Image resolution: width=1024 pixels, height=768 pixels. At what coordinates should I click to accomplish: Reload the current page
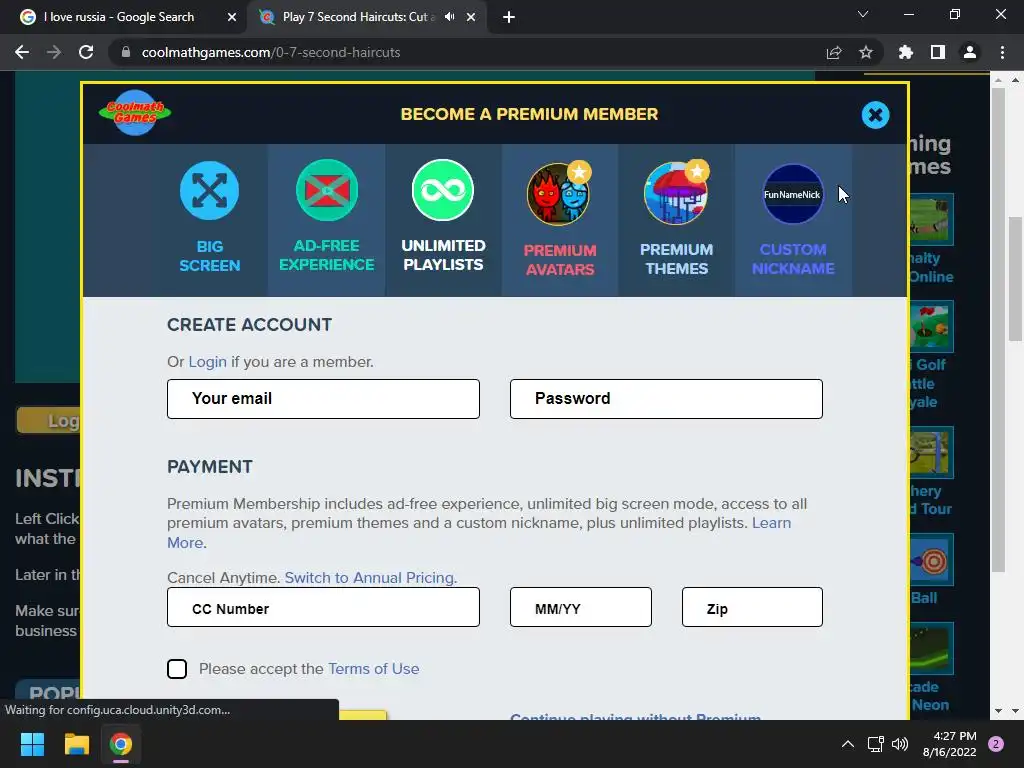coord(86,52)
